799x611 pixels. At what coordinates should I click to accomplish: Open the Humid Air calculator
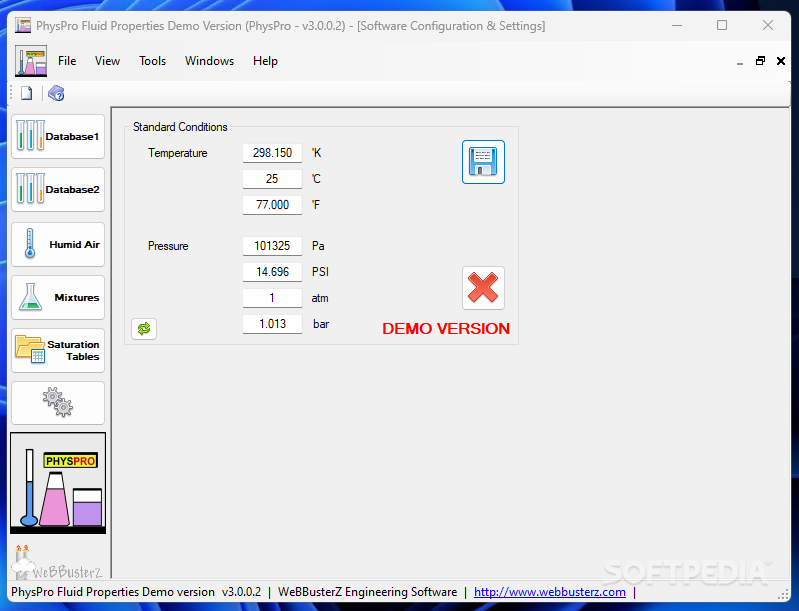58,244
